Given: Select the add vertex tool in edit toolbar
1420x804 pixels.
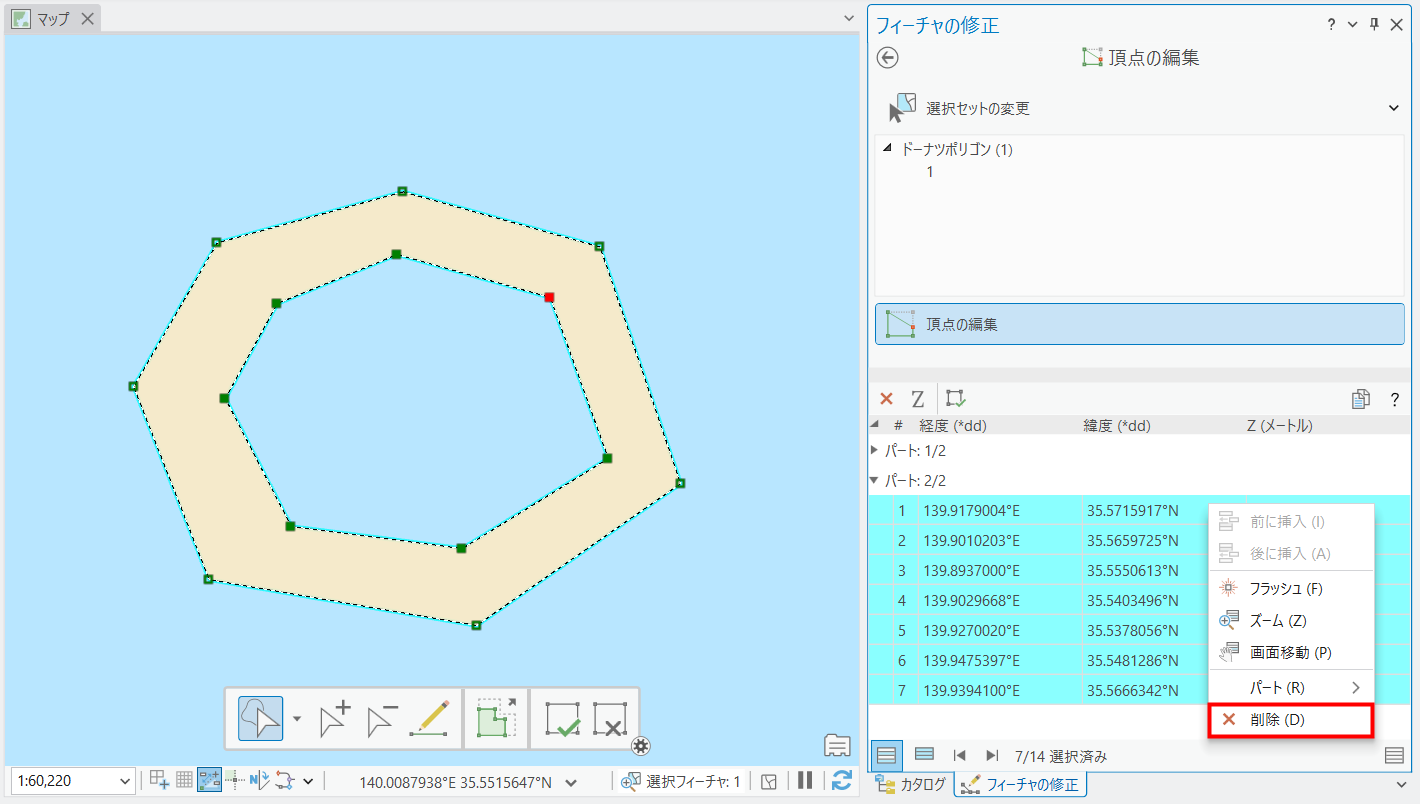Looking at the screenshot, I should pos(334,719).
